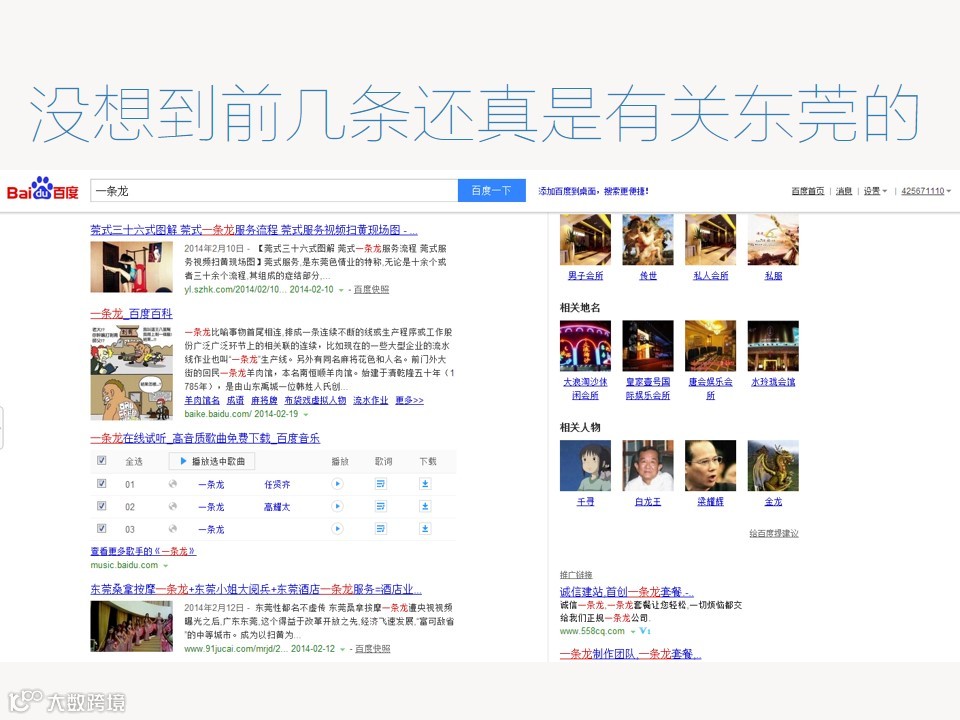
Task: Toggle checkbox for song 03
Action: [x=102, y=528]
